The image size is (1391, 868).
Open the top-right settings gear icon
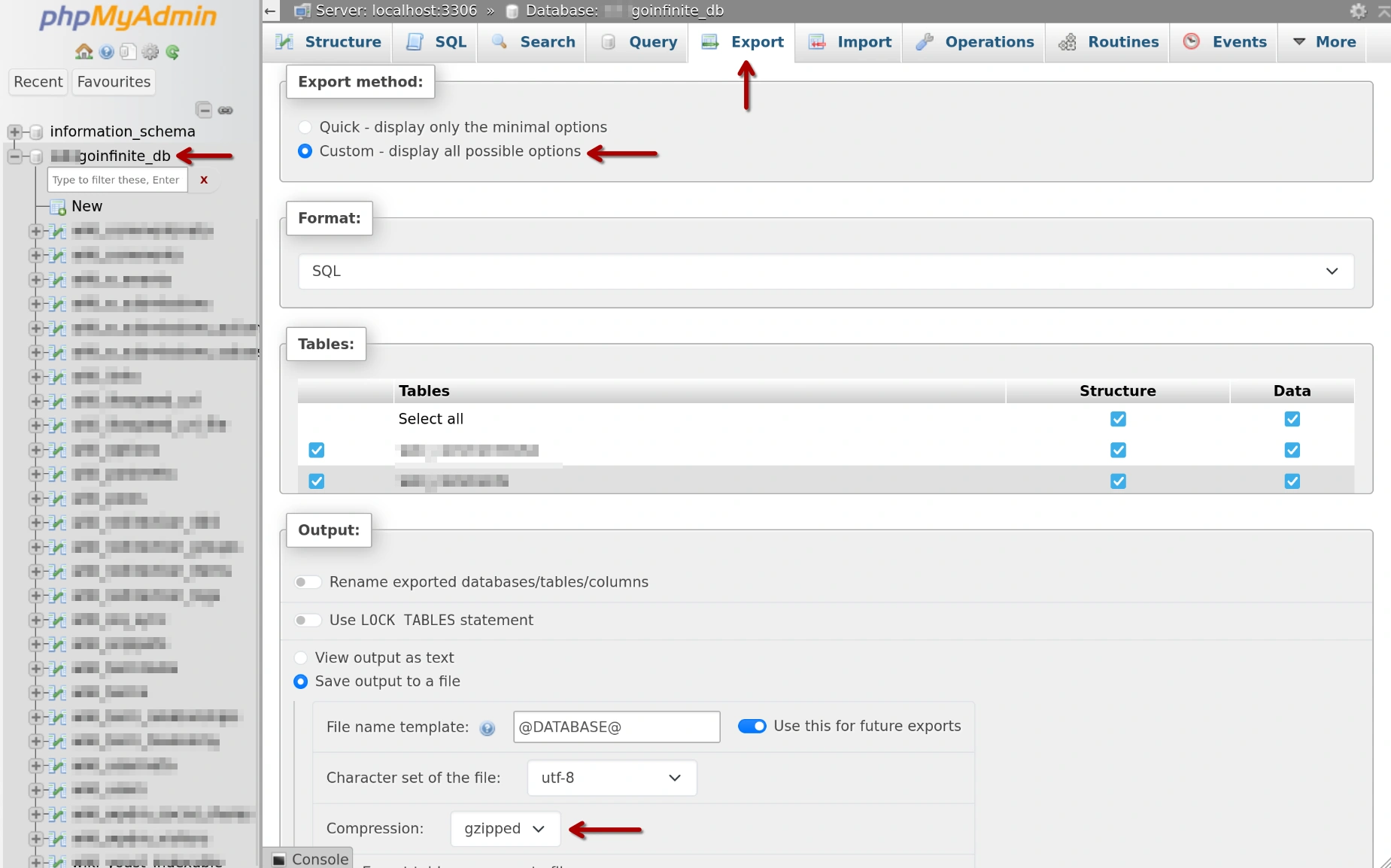(1359, 11)
